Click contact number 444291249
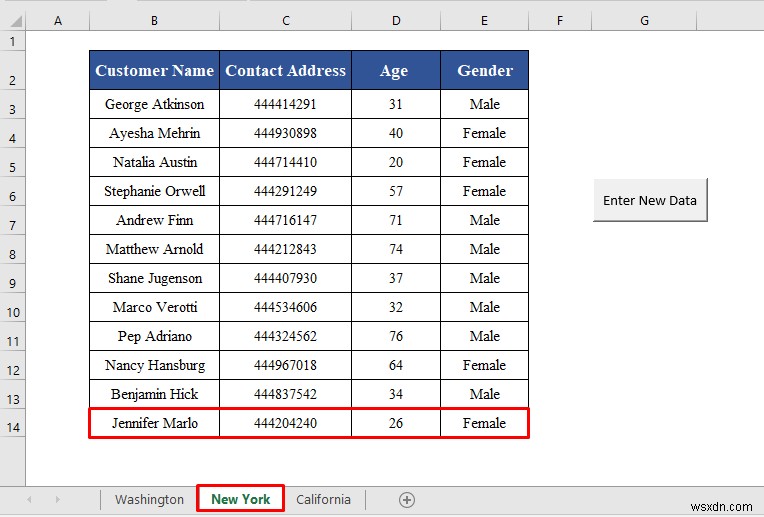This screenshot has width=764, height=517. click(x=286, y=191)
